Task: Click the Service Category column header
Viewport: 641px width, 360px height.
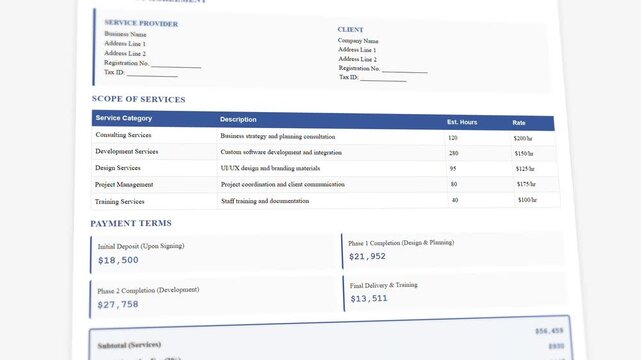Action: [x=124, y=118]
